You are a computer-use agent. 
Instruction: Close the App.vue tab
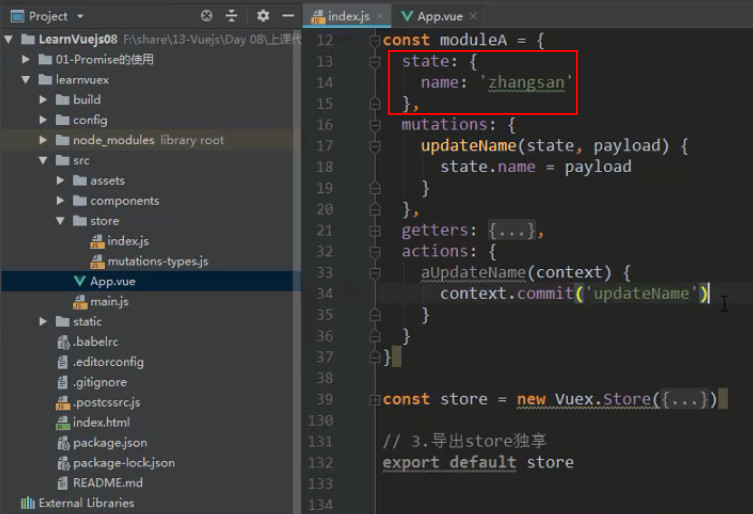click(x=473, y=16)
